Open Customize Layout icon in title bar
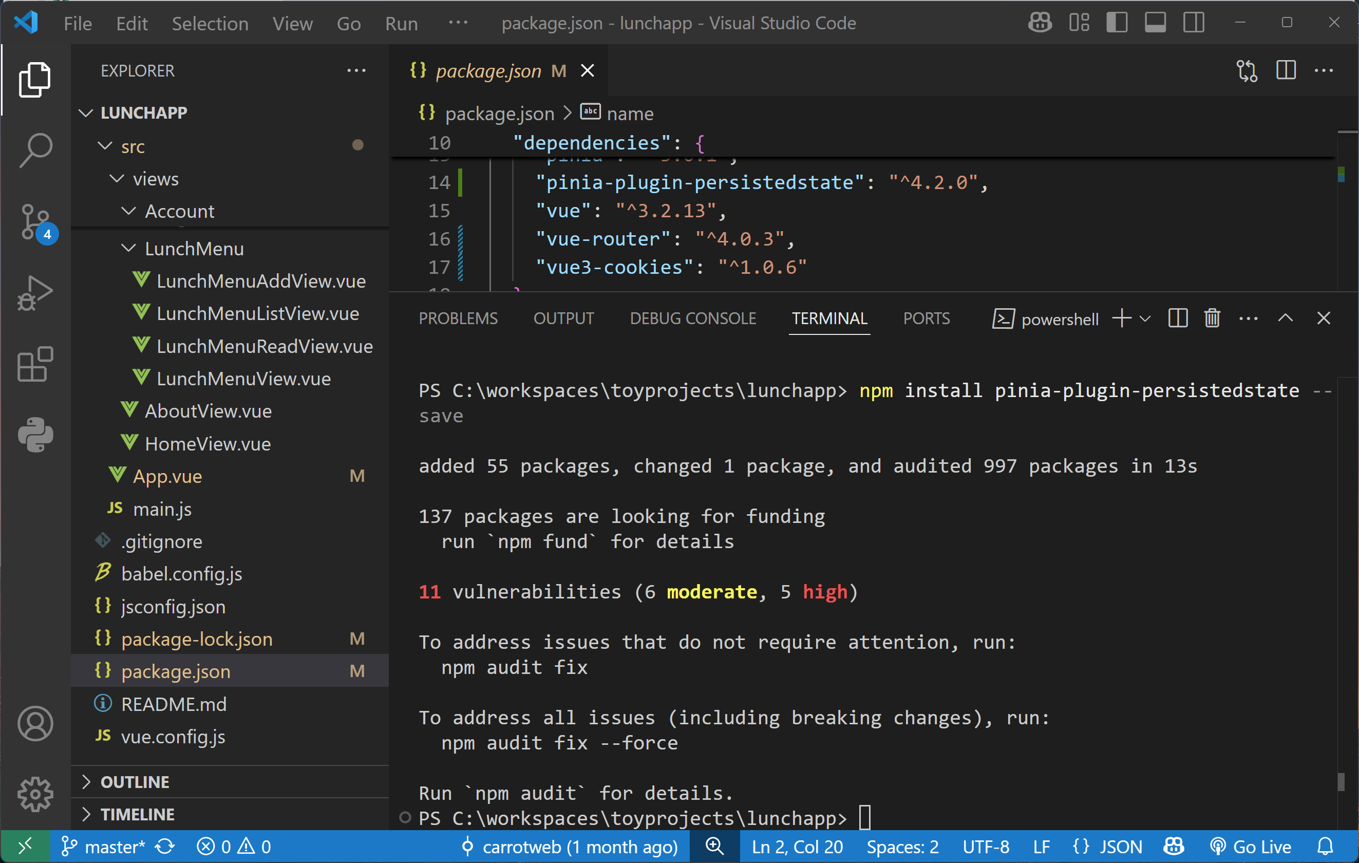 click(x=1079, y=22)
